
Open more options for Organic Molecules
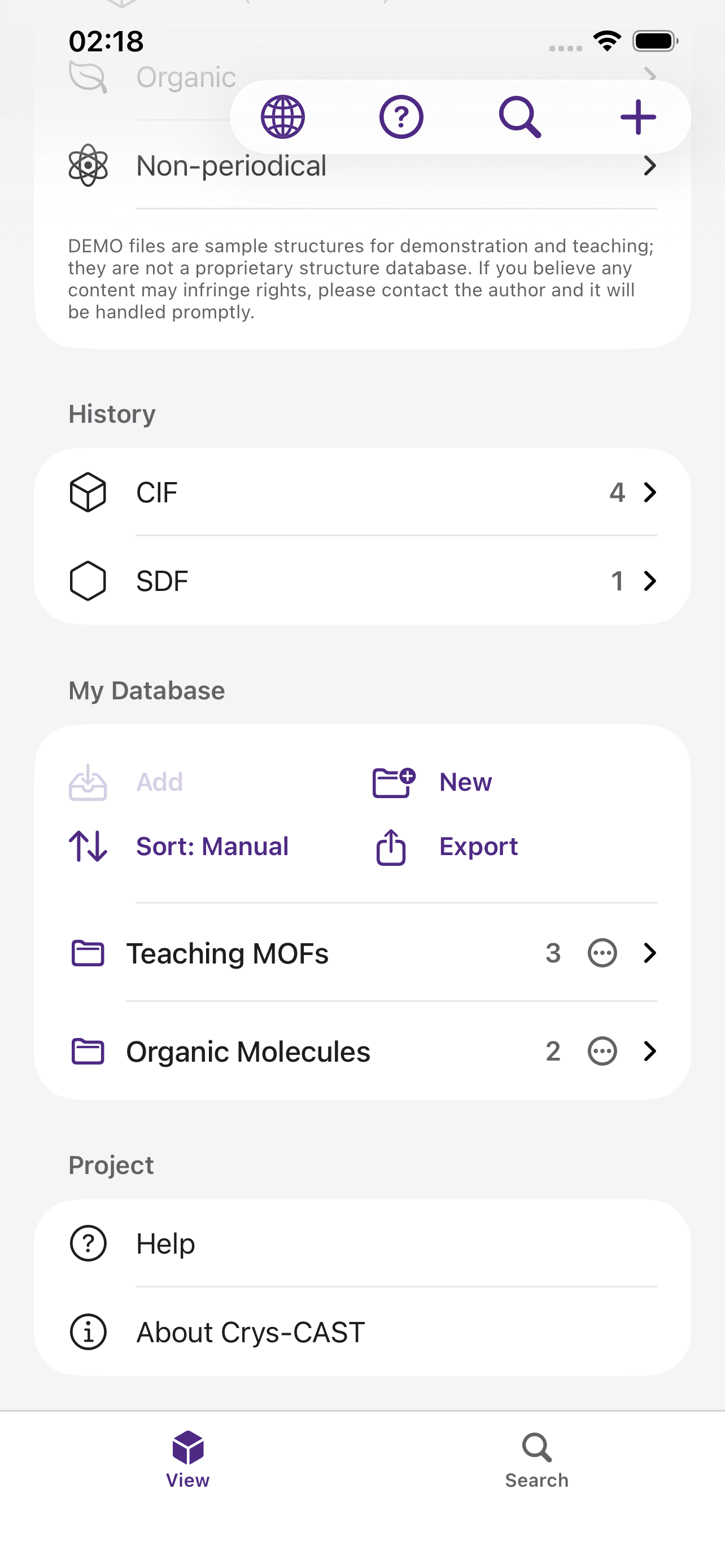(602, 1051)
